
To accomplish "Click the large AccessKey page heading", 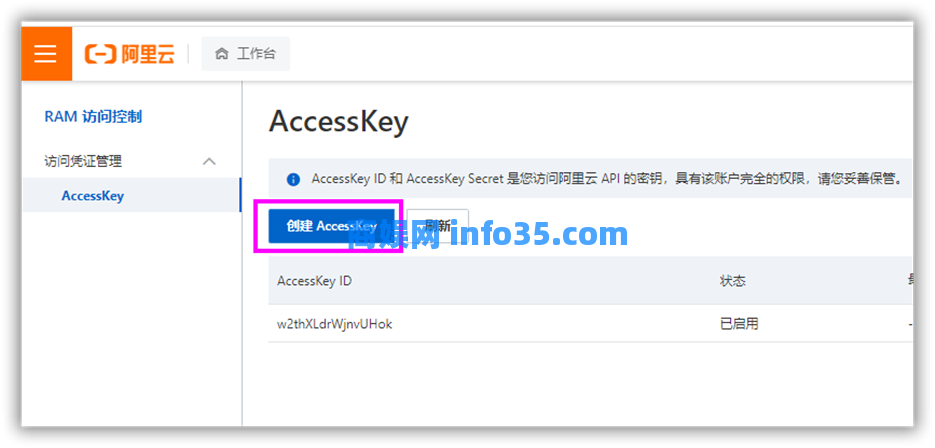I will 339,122.
